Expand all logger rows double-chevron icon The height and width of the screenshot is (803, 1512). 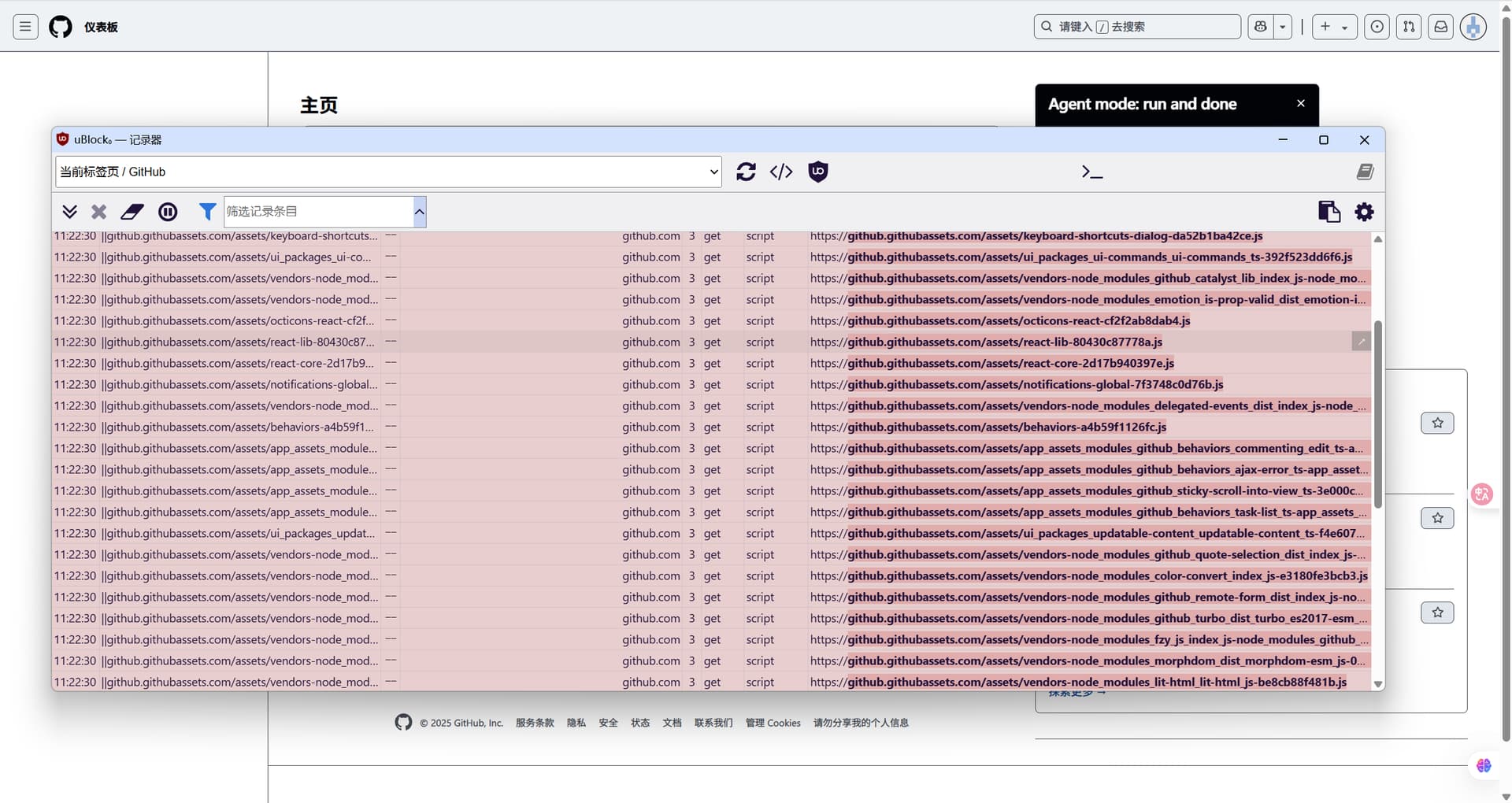(69, 212)
